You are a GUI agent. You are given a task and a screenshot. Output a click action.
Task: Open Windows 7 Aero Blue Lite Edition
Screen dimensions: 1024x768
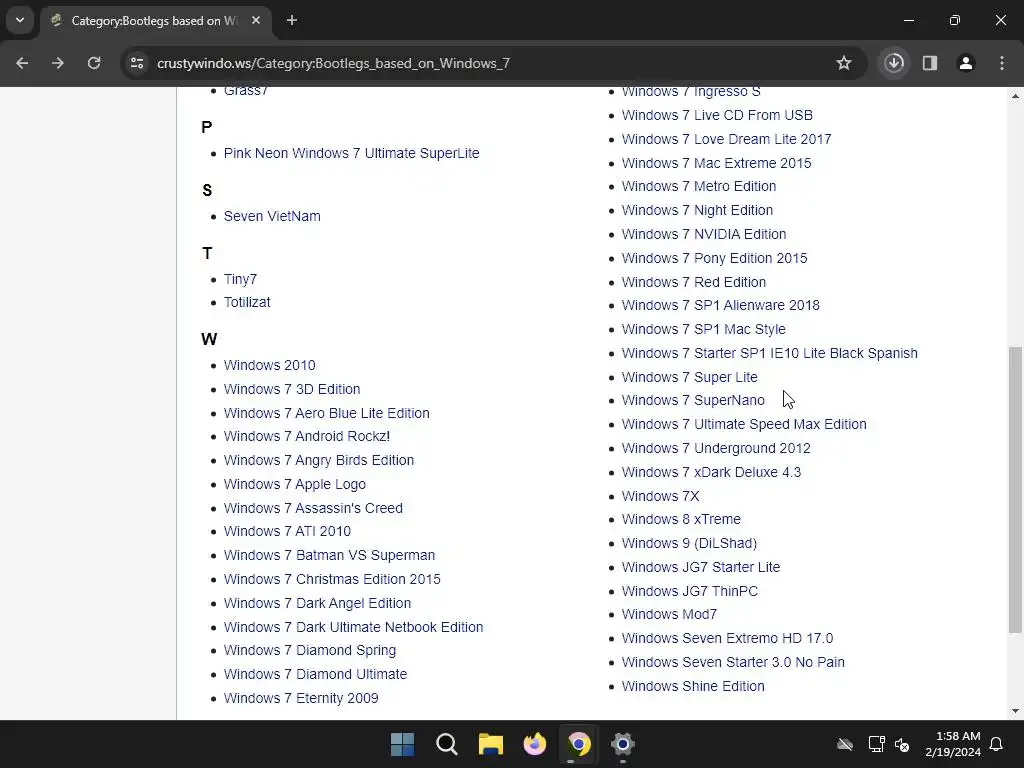(327, 413)
